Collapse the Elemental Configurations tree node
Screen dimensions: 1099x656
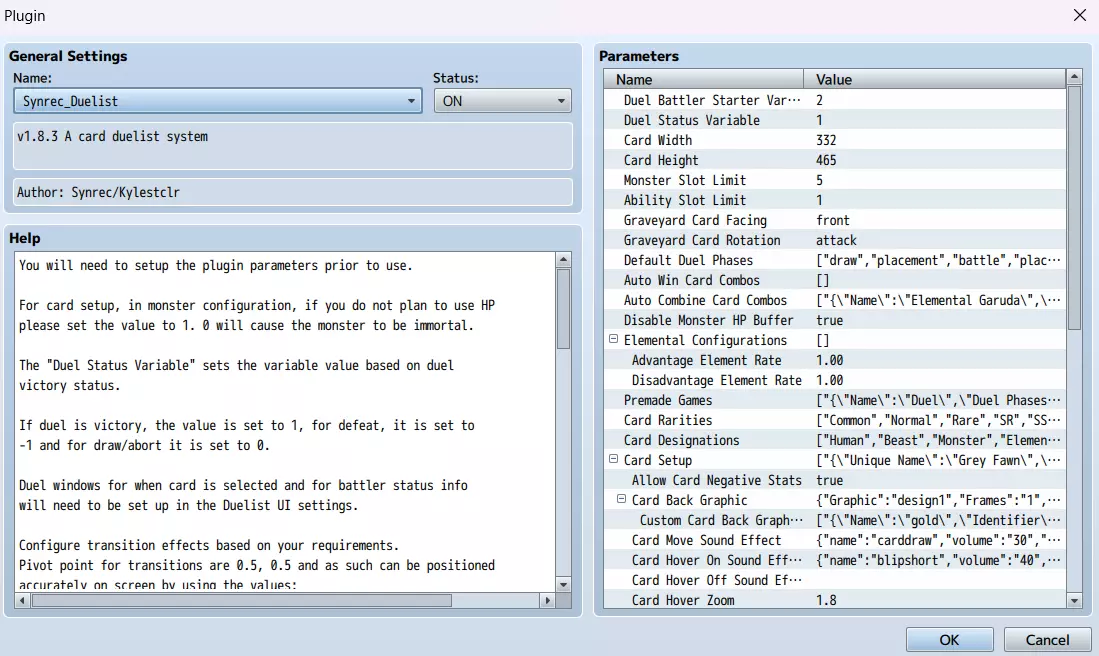[x=613, y=340]
